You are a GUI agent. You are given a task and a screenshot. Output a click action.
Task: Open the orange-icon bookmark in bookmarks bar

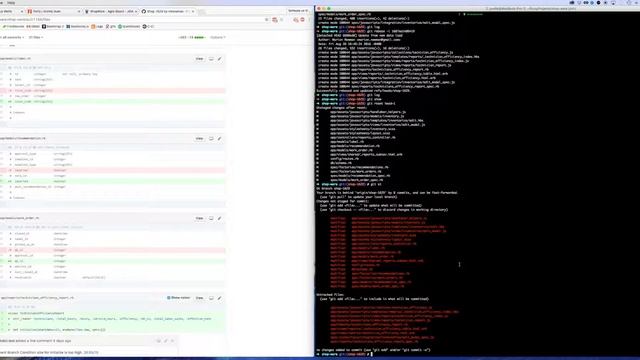point(97,27)
